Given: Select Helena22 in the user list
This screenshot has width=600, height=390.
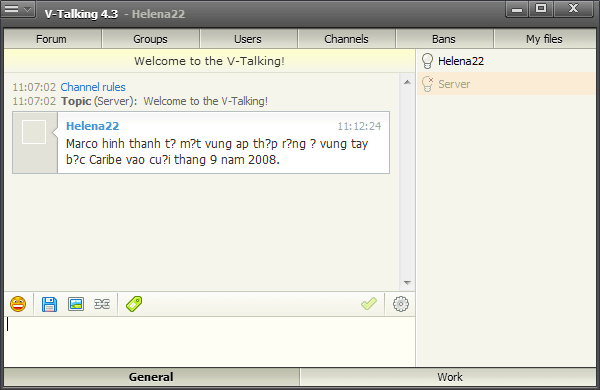Looking at the screenshot, I should [x=506, y=61].
